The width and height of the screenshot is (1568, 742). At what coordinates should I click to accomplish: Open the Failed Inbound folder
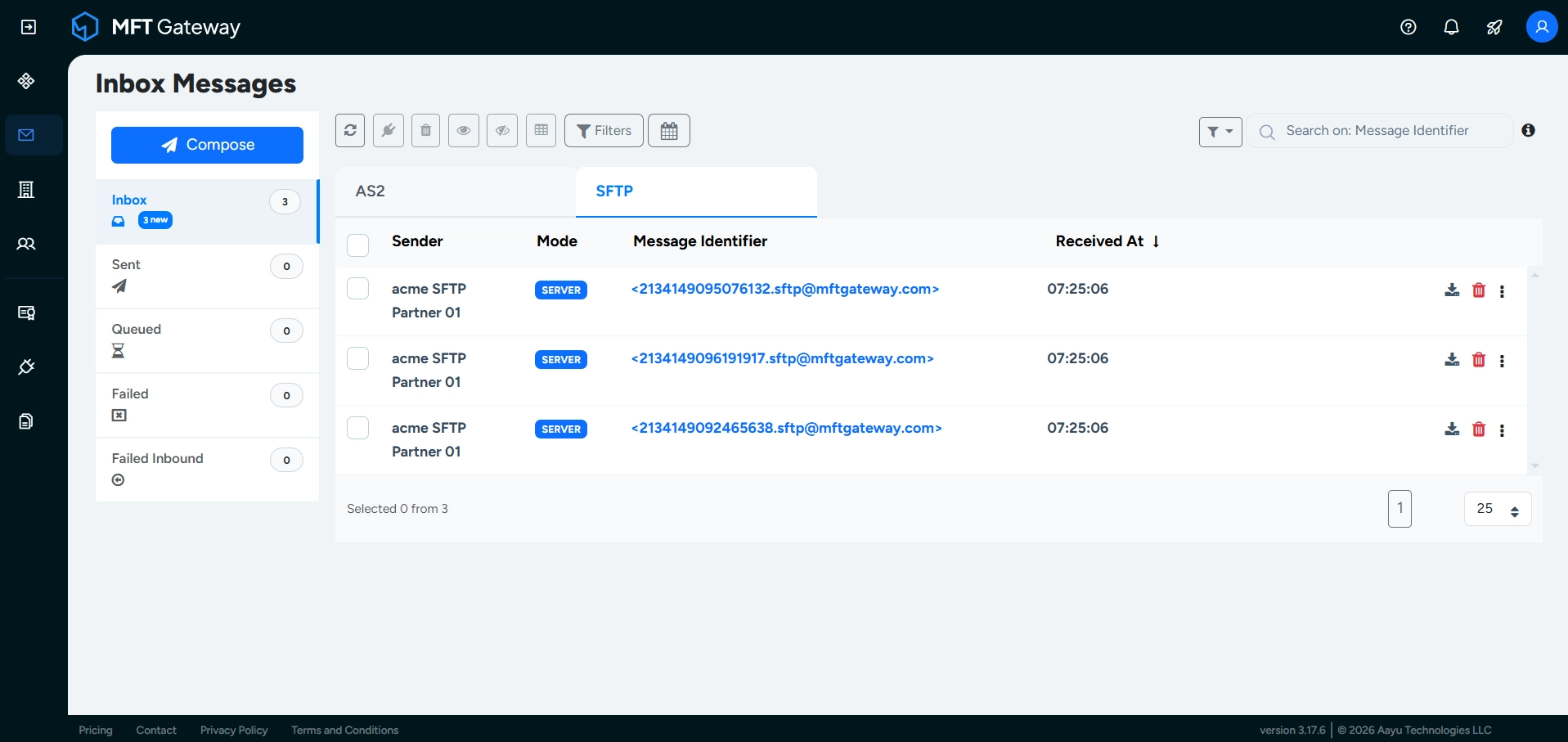(x=207, y=470)
